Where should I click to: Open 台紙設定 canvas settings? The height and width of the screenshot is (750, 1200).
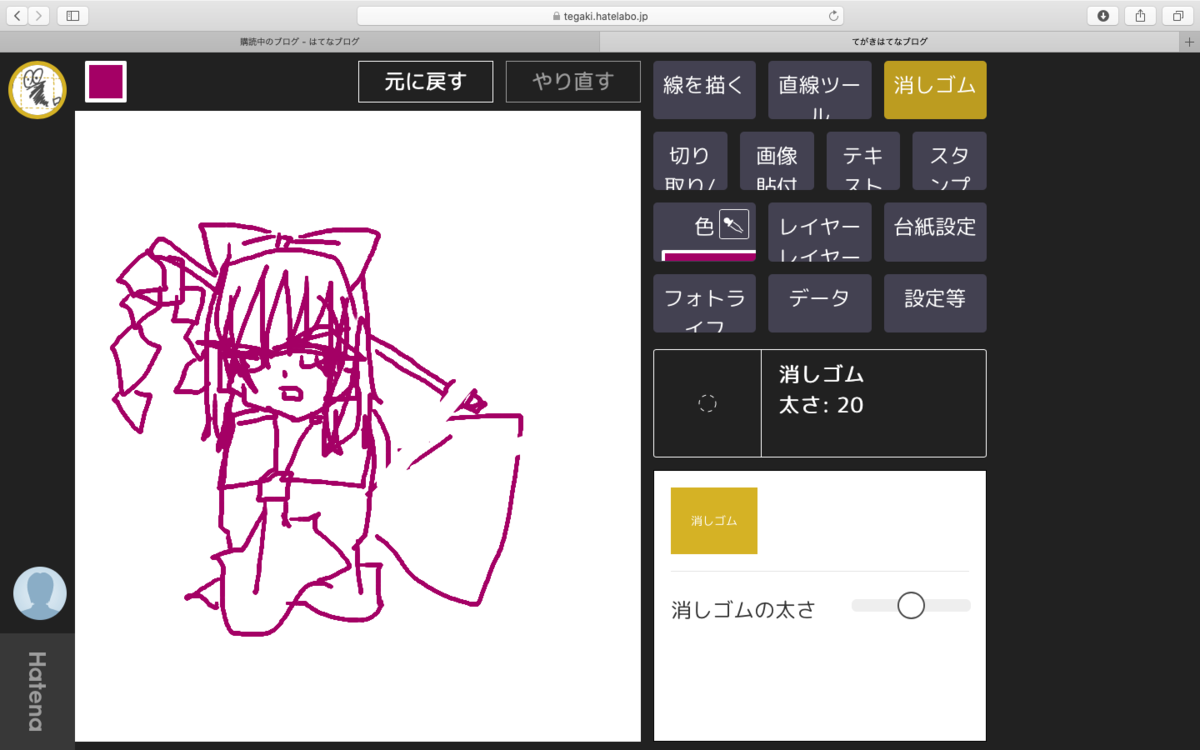tap(935, 232)
